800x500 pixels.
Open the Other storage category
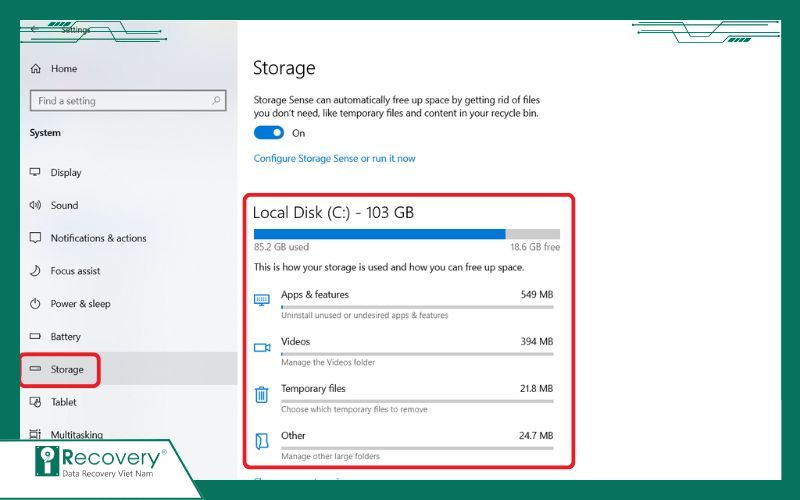(293, 436)
